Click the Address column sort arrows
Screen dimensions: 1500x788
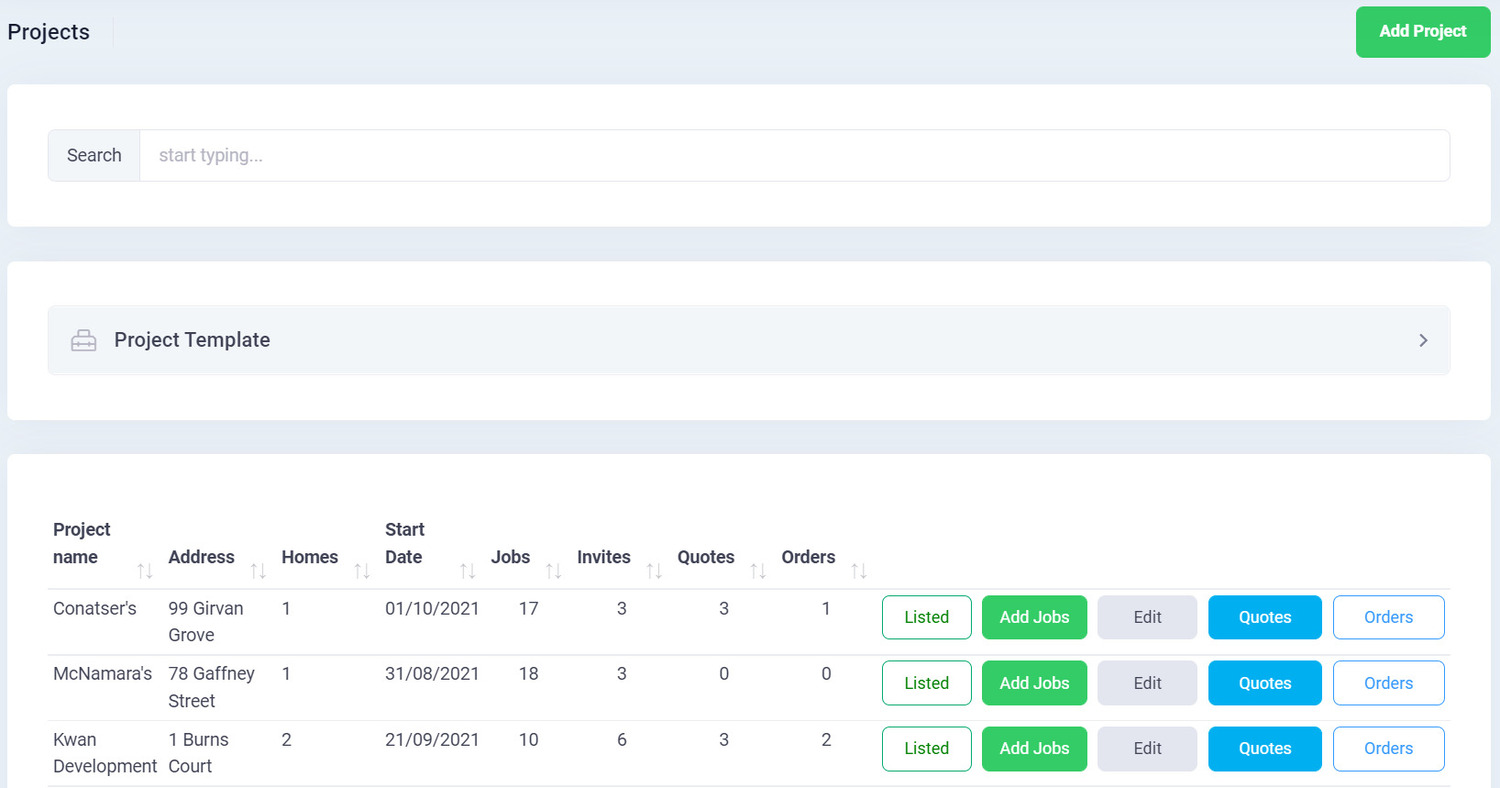click(258, 571)
